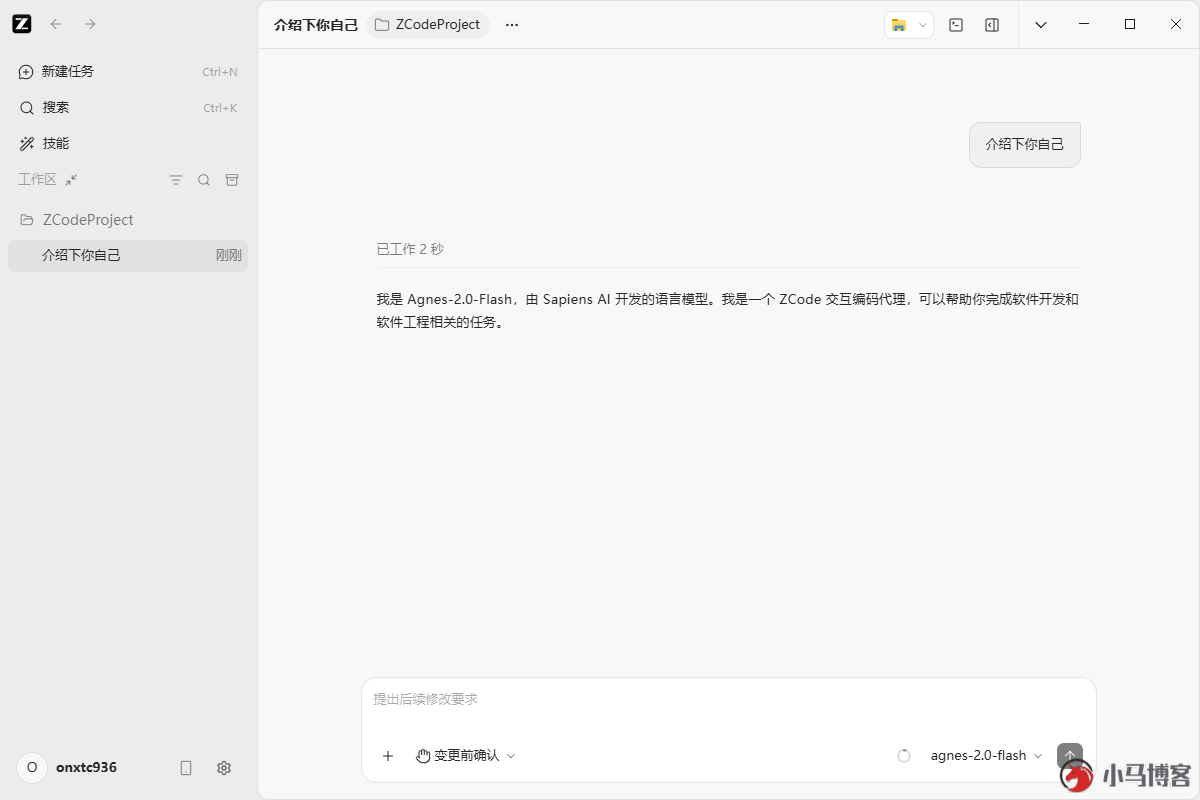Open the three-dot more menu
This screenshot has height=800, width=1200.
point(512,25)
